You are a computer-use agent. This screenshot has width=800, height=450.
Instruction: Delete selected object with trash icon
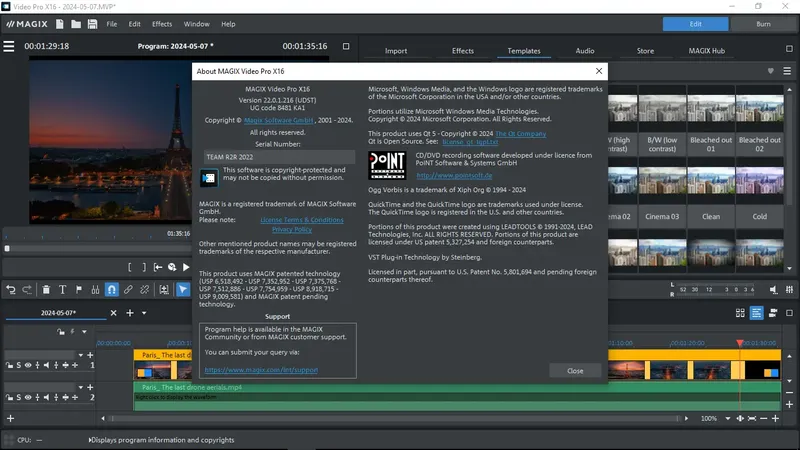[x=46, y=290]
